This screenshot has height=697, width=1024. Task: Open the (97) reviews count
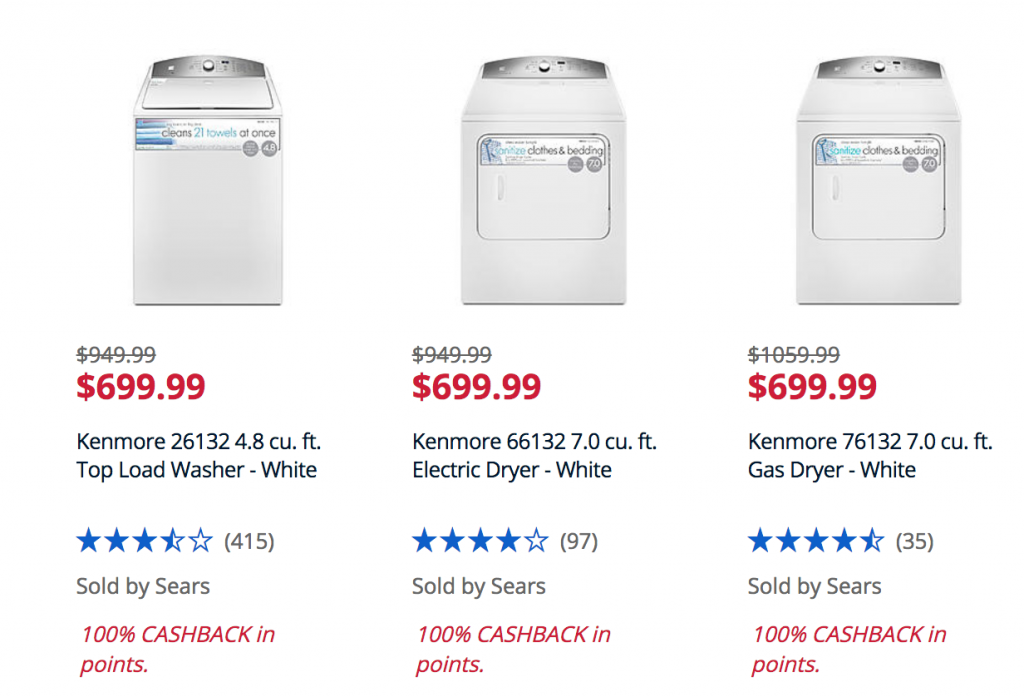point(579,542)
